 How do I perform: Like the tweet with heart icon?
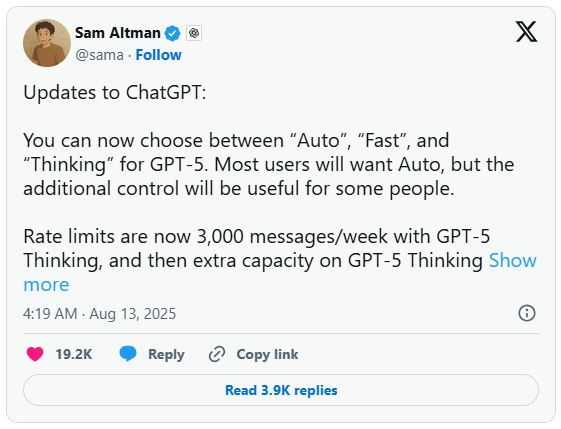(35, 354)
